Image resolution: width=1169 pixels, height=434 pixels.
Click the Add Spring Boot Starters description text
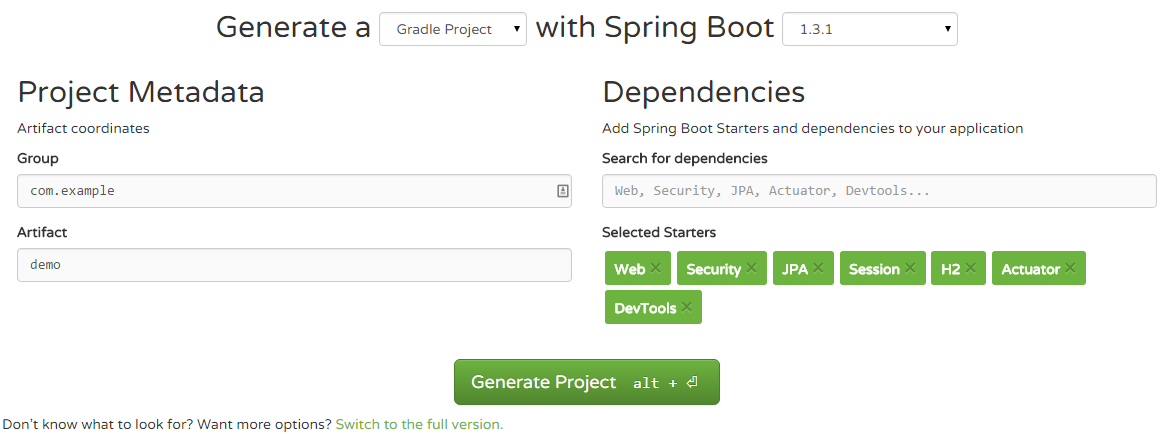(x=813, y=128)
